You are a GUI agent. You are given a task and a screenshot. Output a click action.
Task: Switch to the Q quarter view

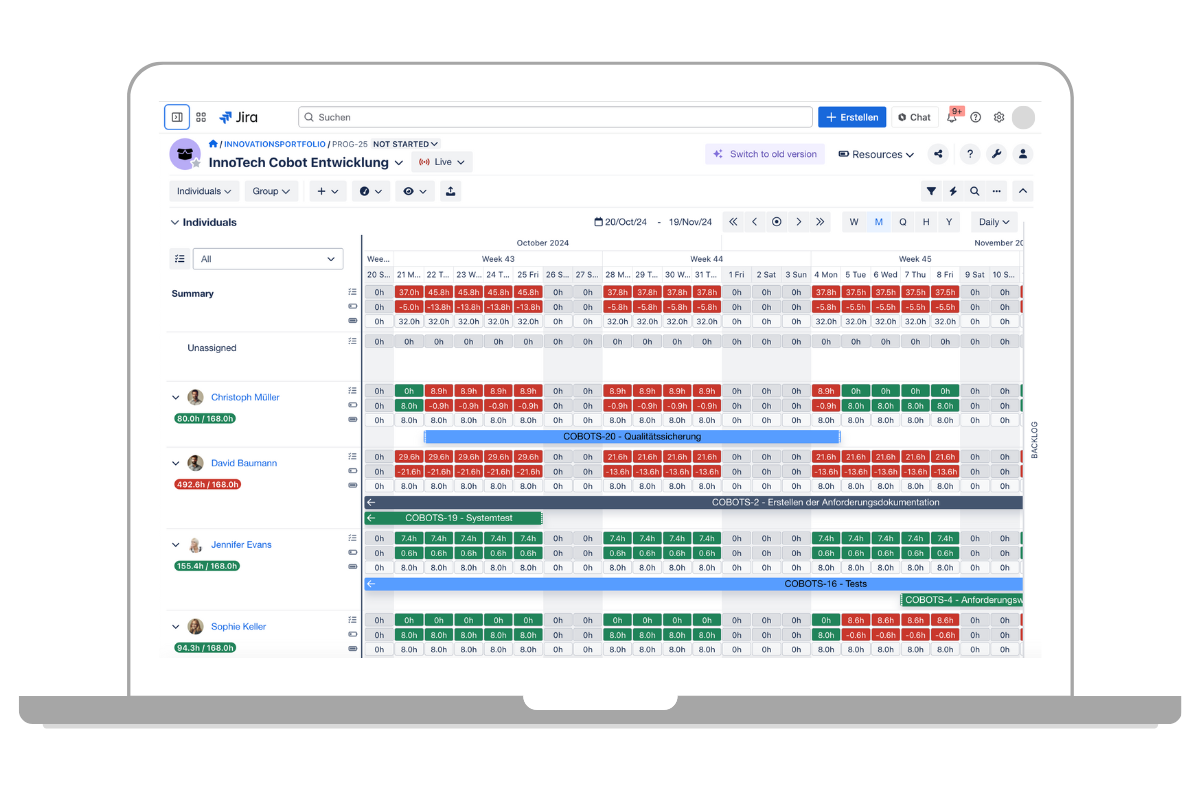coord(903,222)
